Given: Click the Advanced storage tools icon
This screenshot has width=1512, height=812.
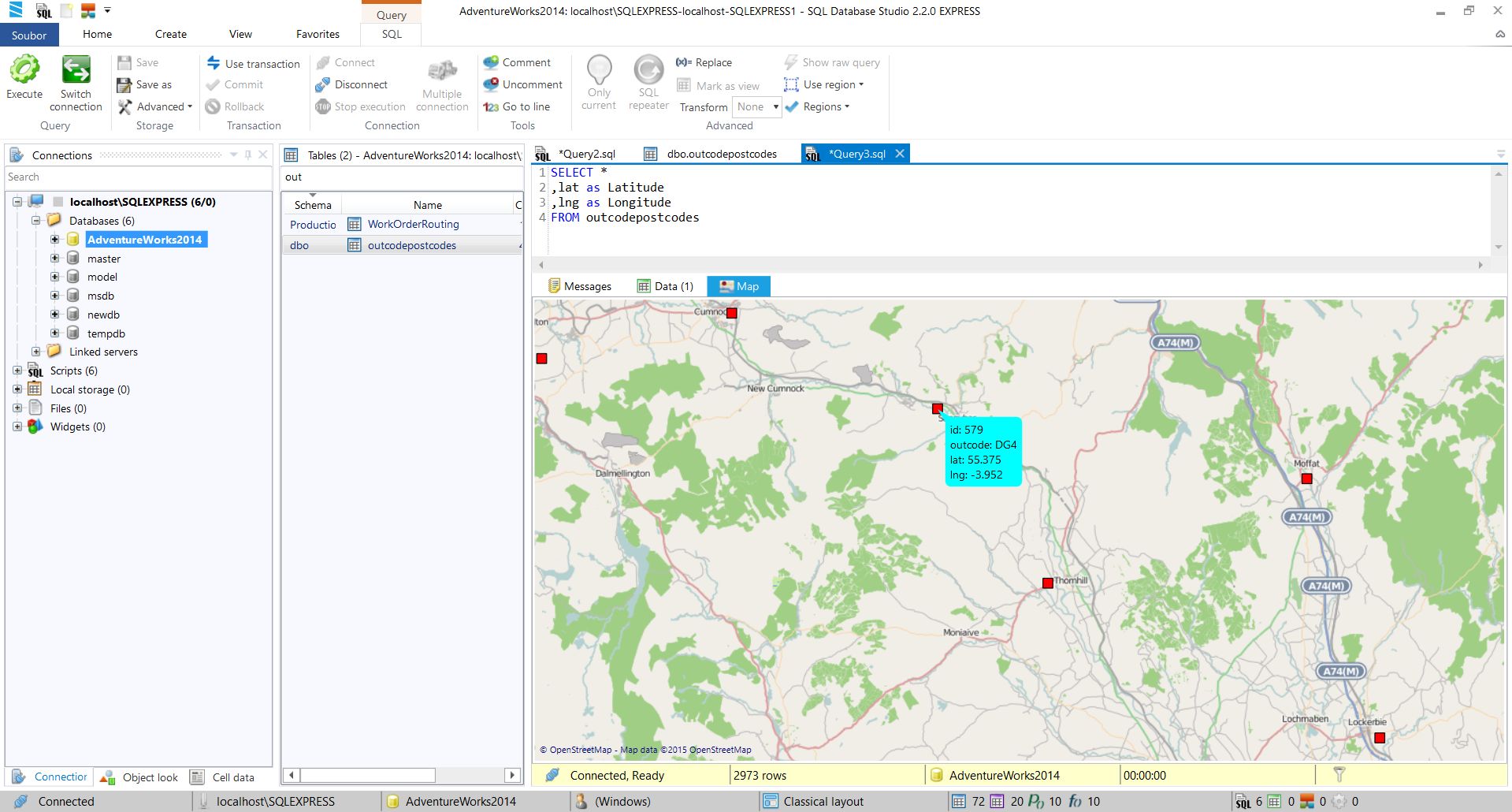Looking at the screenshot, I should tap(124, 106).
